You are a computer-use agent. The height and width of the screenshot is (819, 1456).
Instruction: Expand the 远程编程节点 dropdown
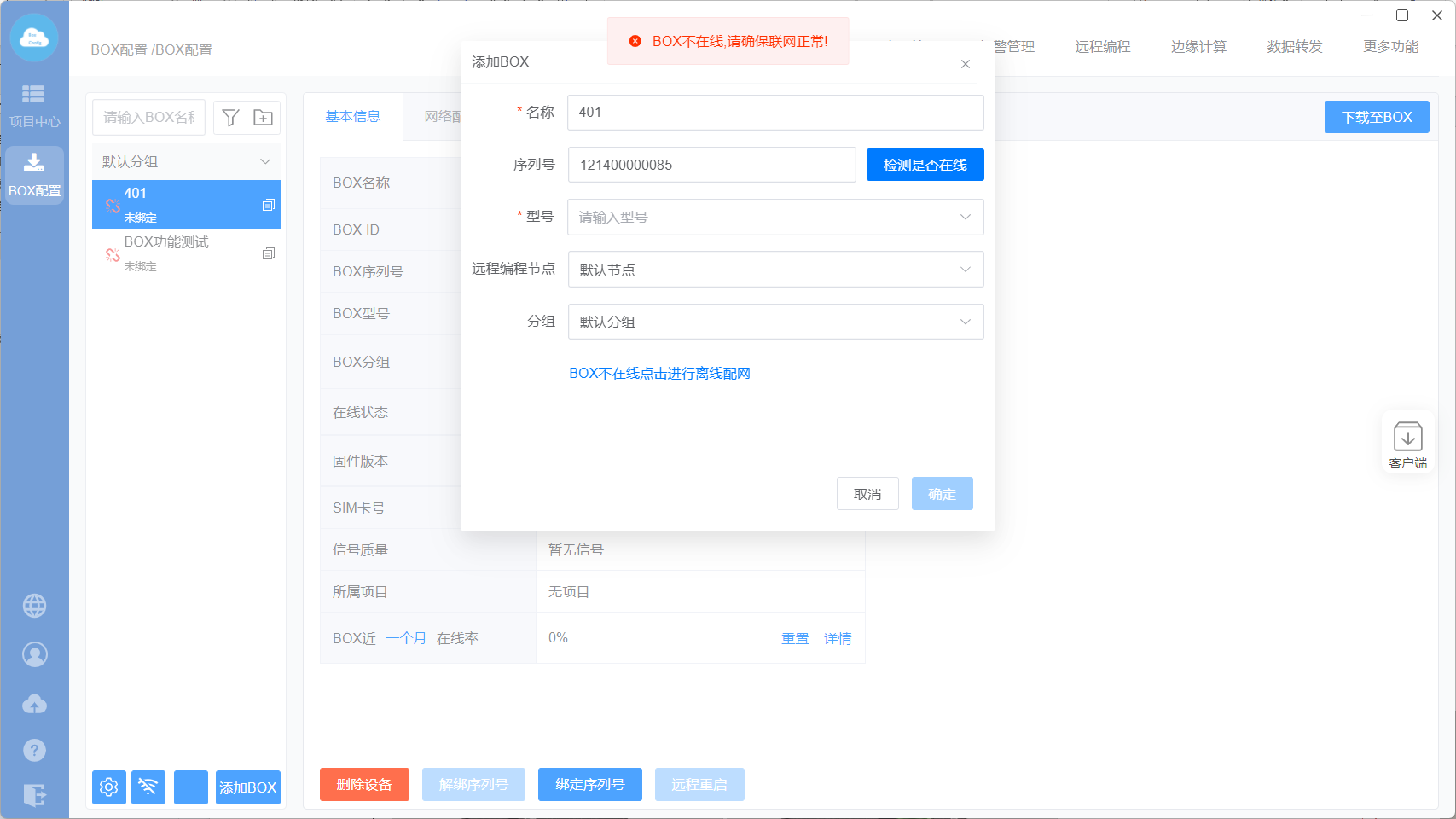[774, 270]
